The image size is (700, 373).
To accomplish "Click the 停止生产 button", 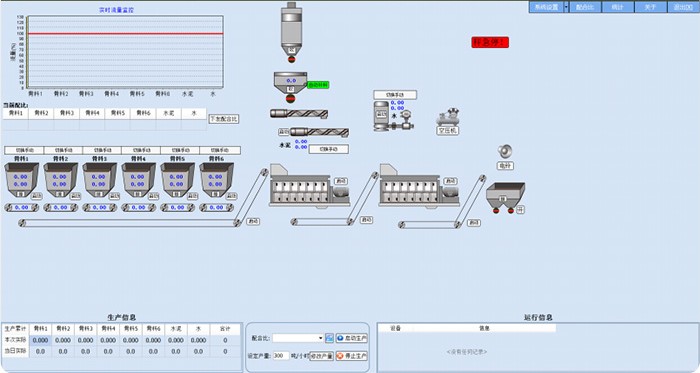I will (352, 356).
